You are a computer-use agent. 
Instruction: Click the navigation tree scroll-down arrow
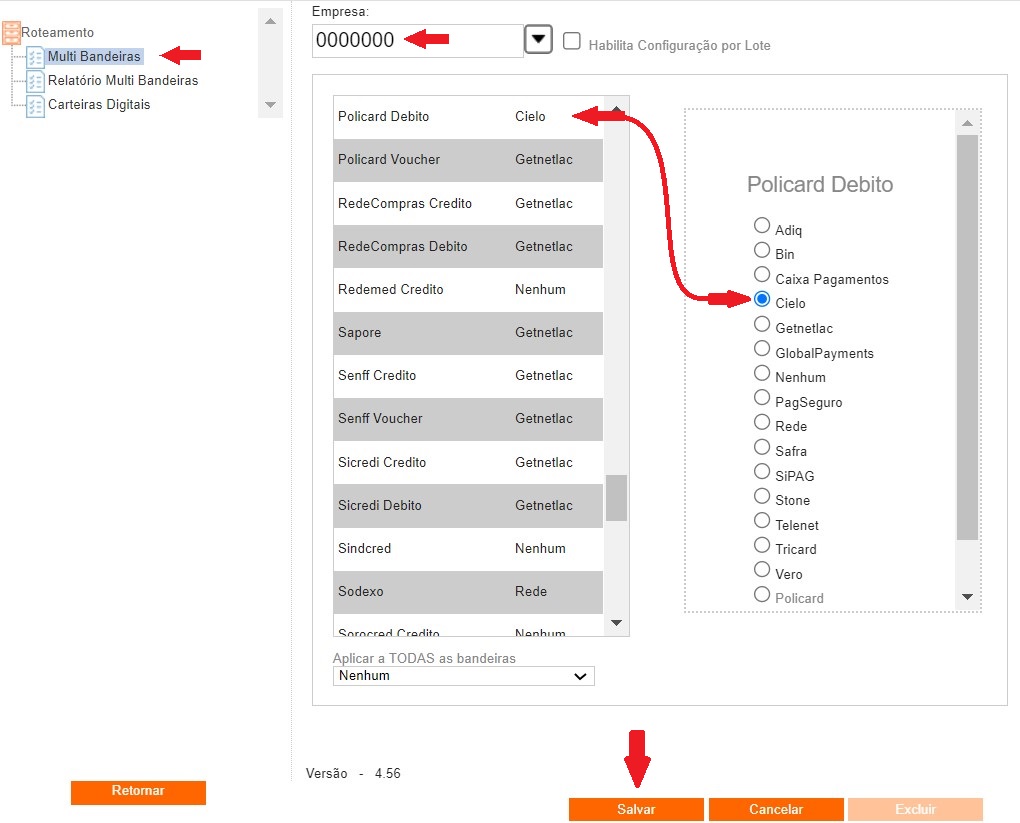pyautogui.click(x=271, y=105)
